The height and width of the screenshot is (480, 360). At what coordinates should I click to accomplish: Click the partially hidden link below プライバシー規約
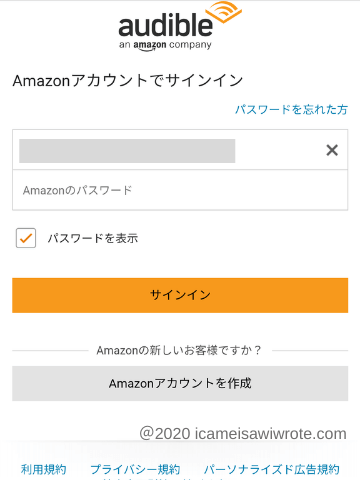(167, 478)
